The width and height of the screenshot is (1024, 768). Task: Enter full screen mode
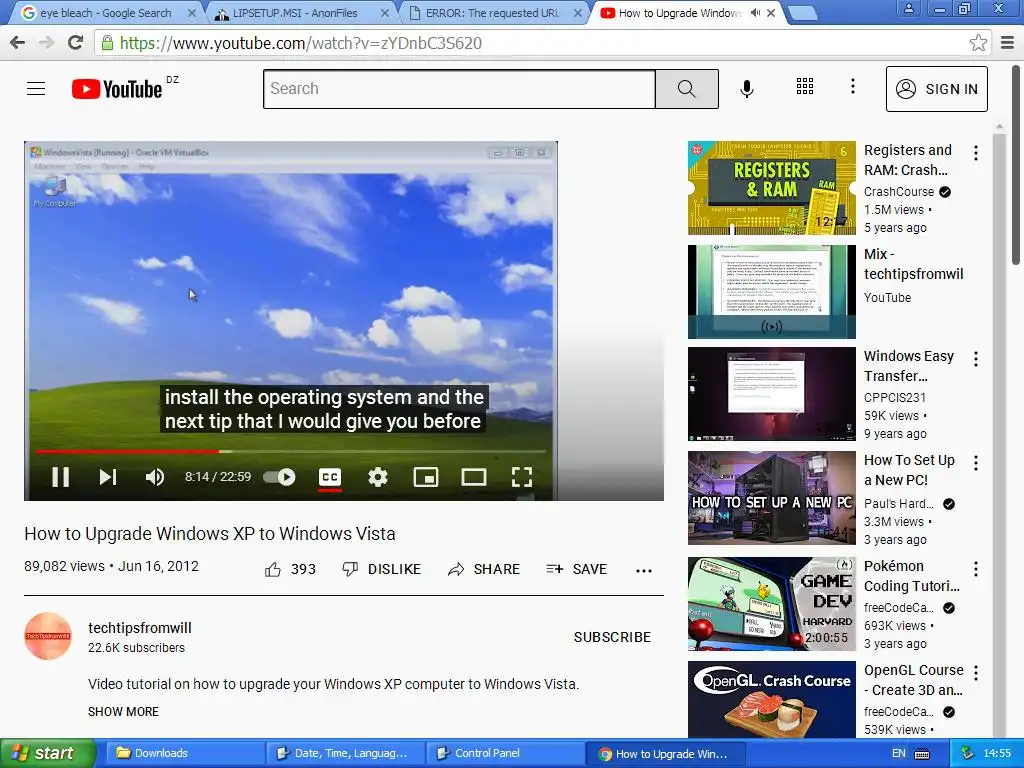tap(521, 477)
